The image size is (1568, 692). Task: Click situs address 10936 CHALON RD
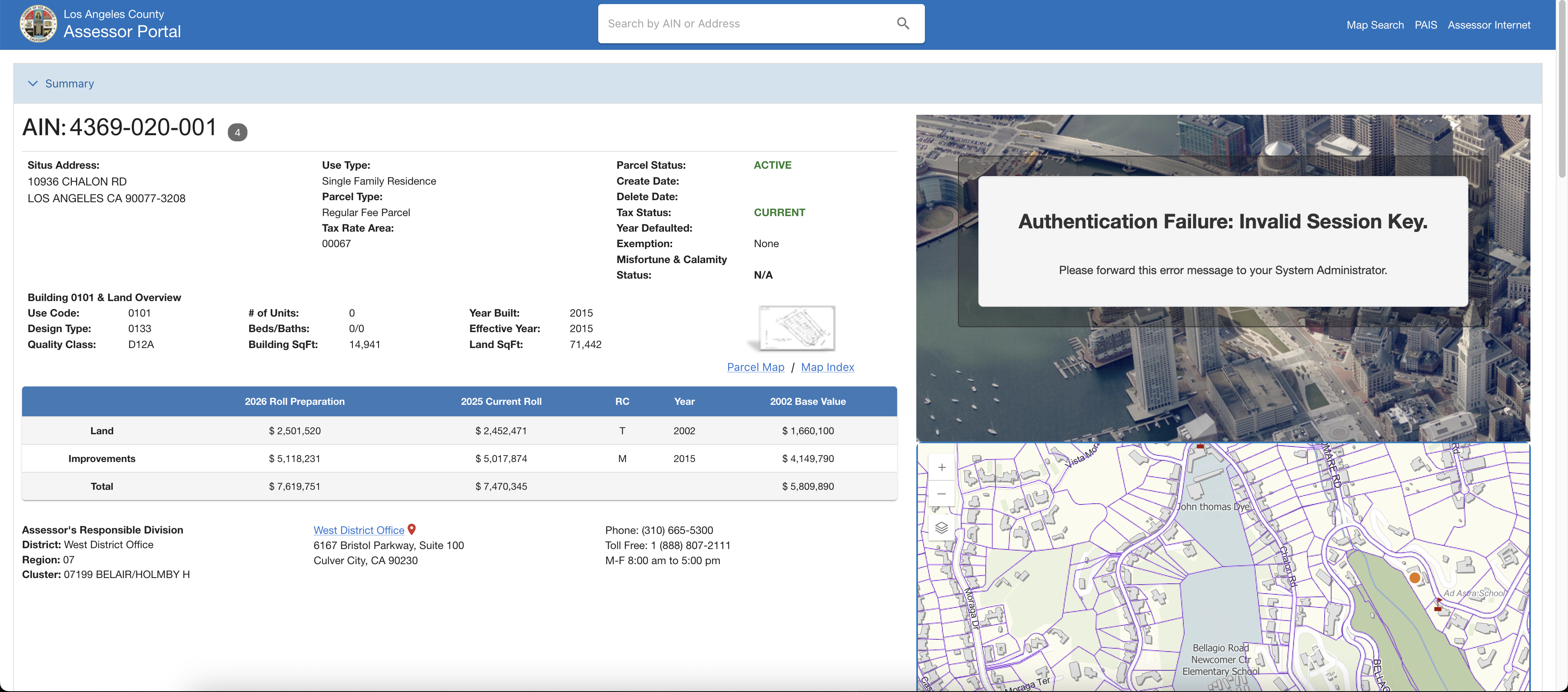click(77, 181)
